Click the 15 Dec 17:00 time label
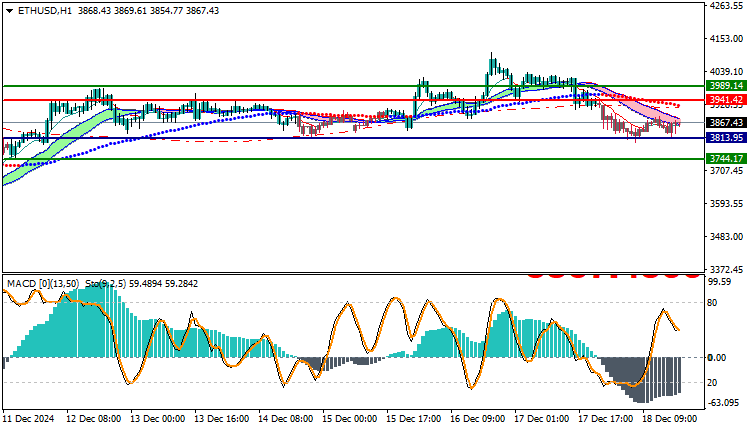The image size is (750, 430). (x=414, y=419)
